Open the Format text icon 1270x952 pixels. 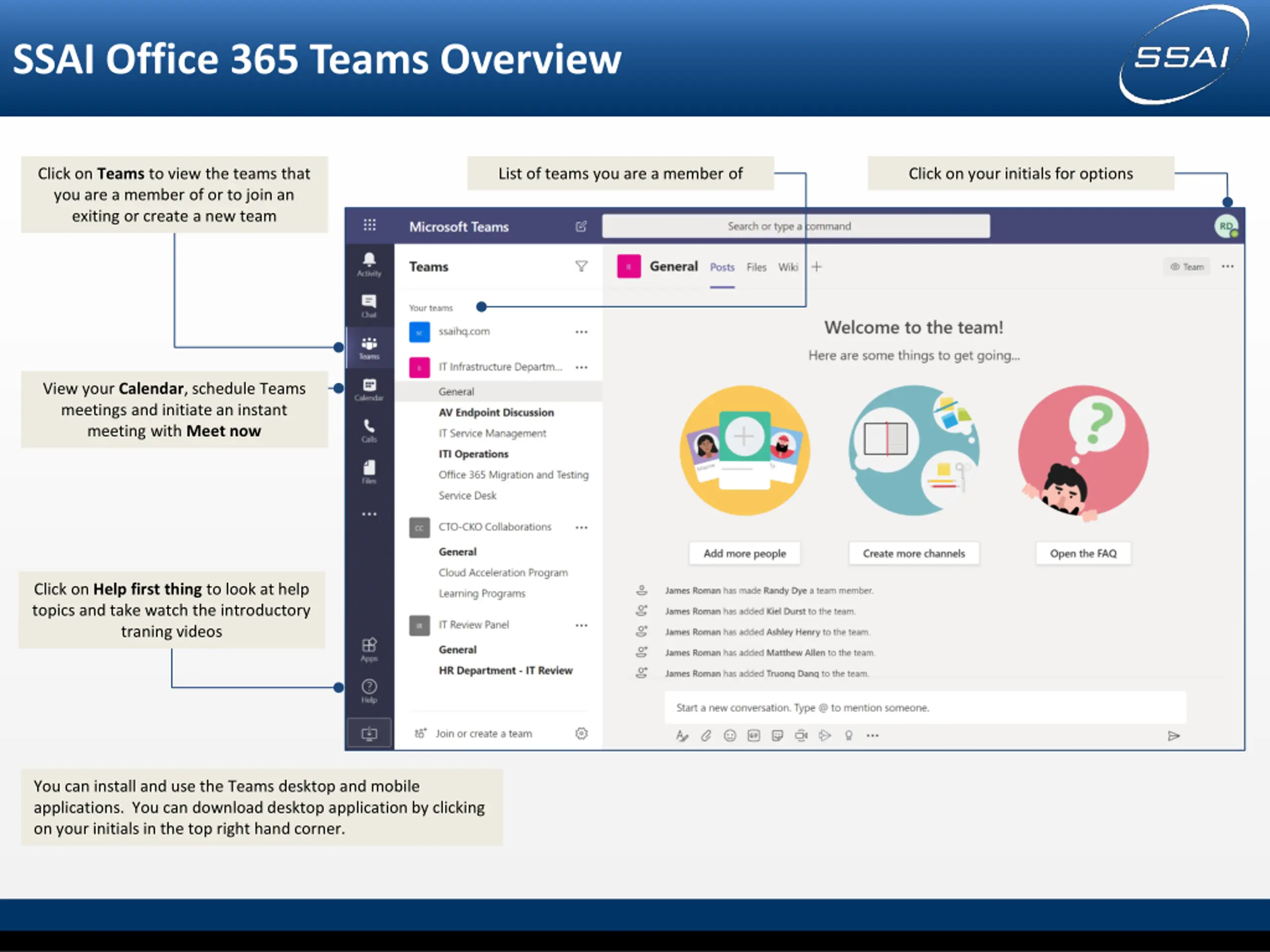pos(682,736)
